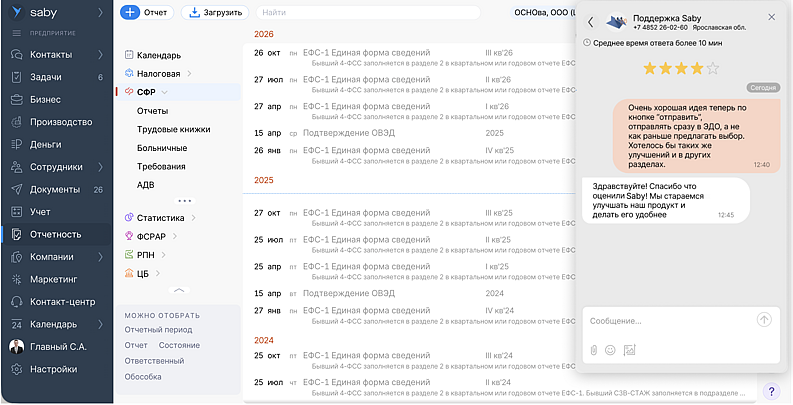This screenshot has width=793, height=405.
Task: Open Трудовые книжки subsection
Action: pos(174,129)
